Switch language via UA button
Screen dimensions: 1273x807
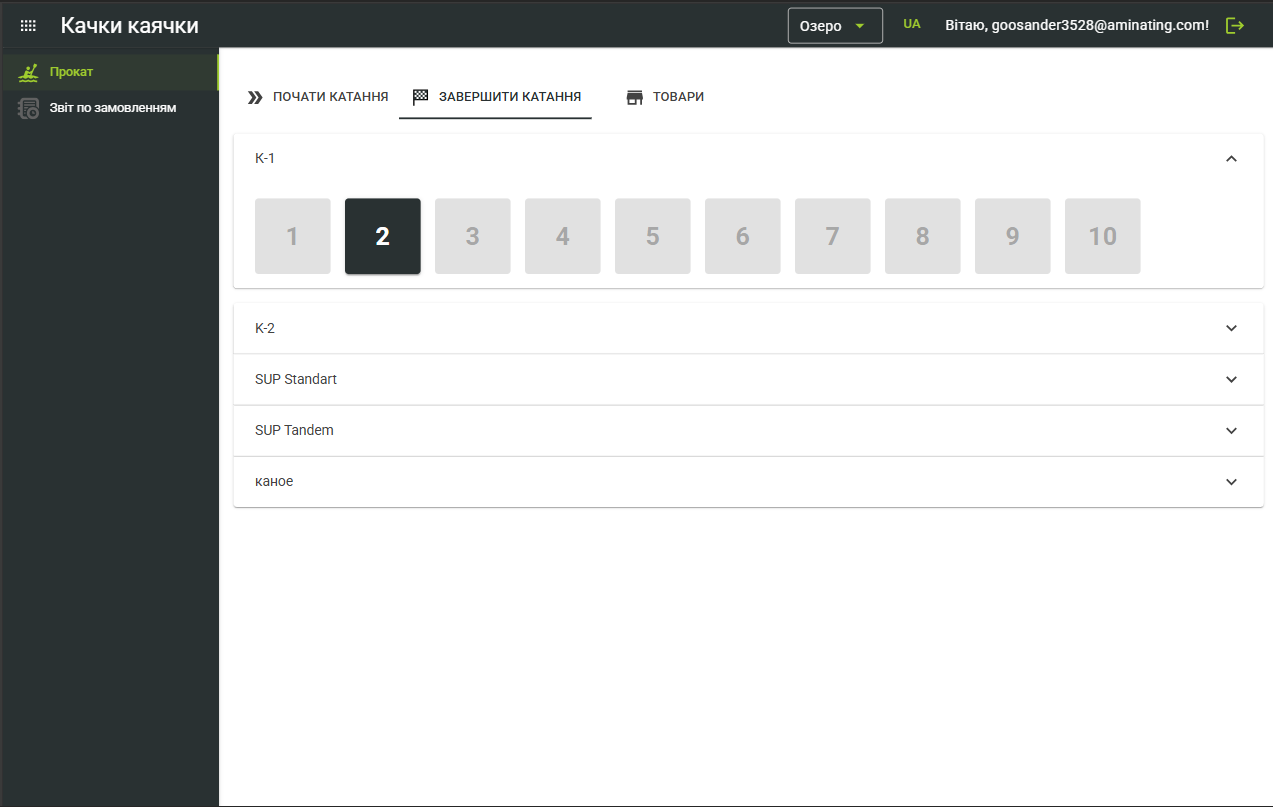(911, 24)
